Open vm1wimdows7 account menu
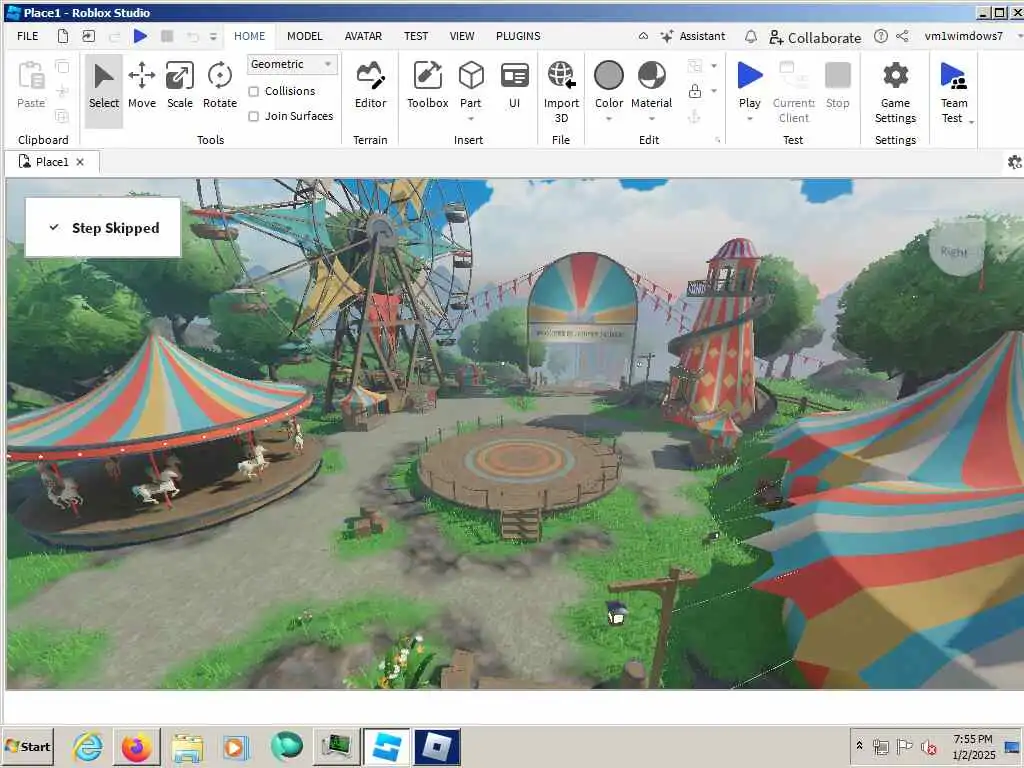Image resolution: width=1024 pixels, height=768 pixels. [x=963, y=37]
